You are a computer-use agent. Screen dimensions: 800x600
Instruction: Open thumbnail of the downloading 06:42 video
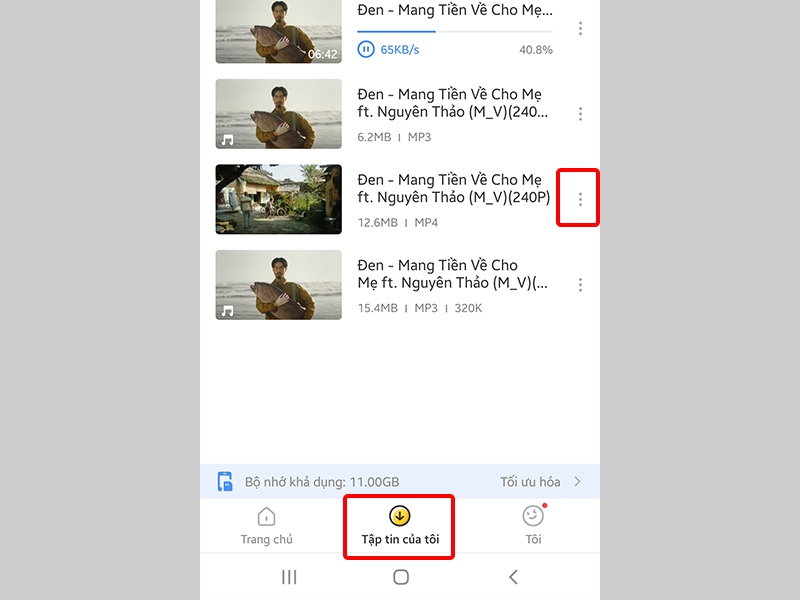point(279,31)
